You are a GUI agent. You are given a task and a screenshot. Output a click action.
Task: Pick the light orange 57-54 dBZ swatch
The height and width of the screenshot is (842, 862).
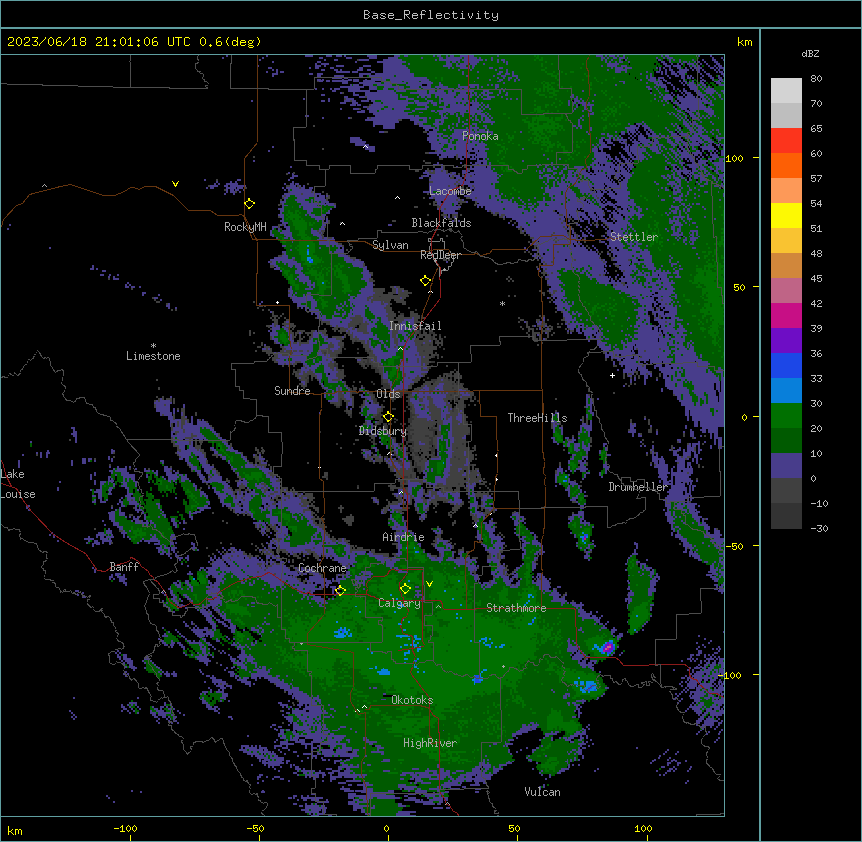(x=786, y=191)
